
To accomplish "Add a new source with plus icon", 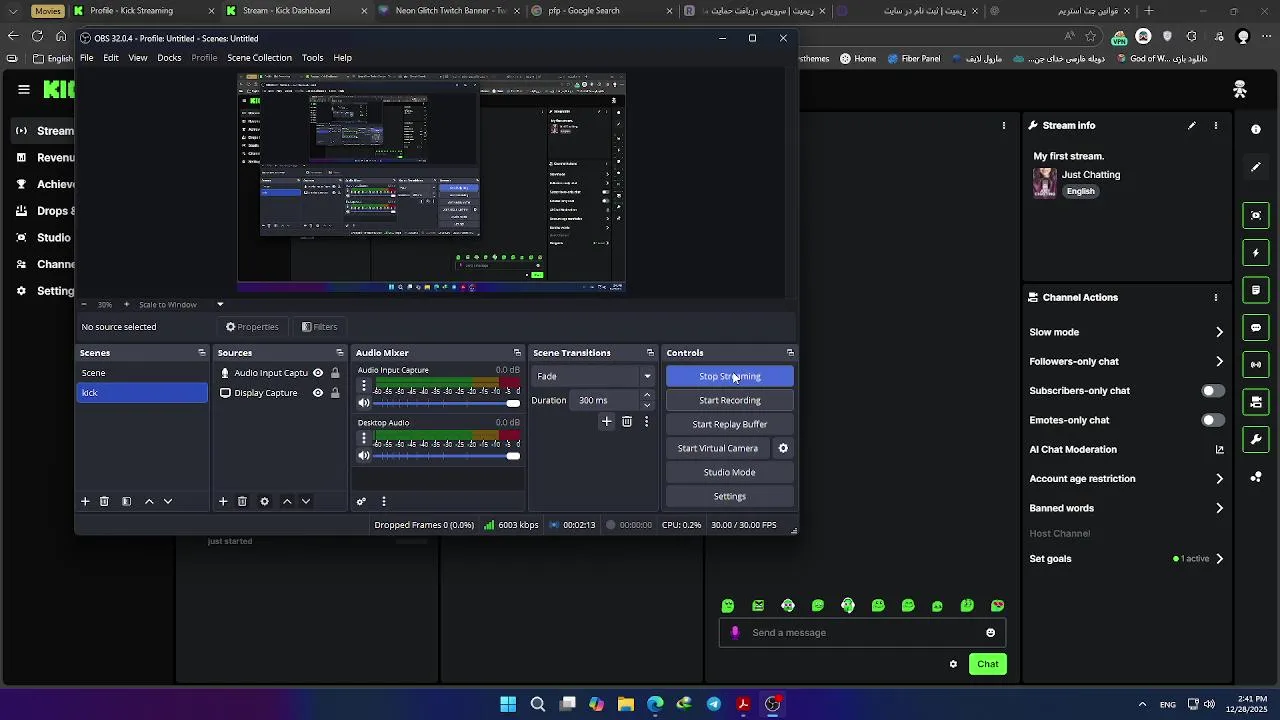I will (x=223, y=501).
